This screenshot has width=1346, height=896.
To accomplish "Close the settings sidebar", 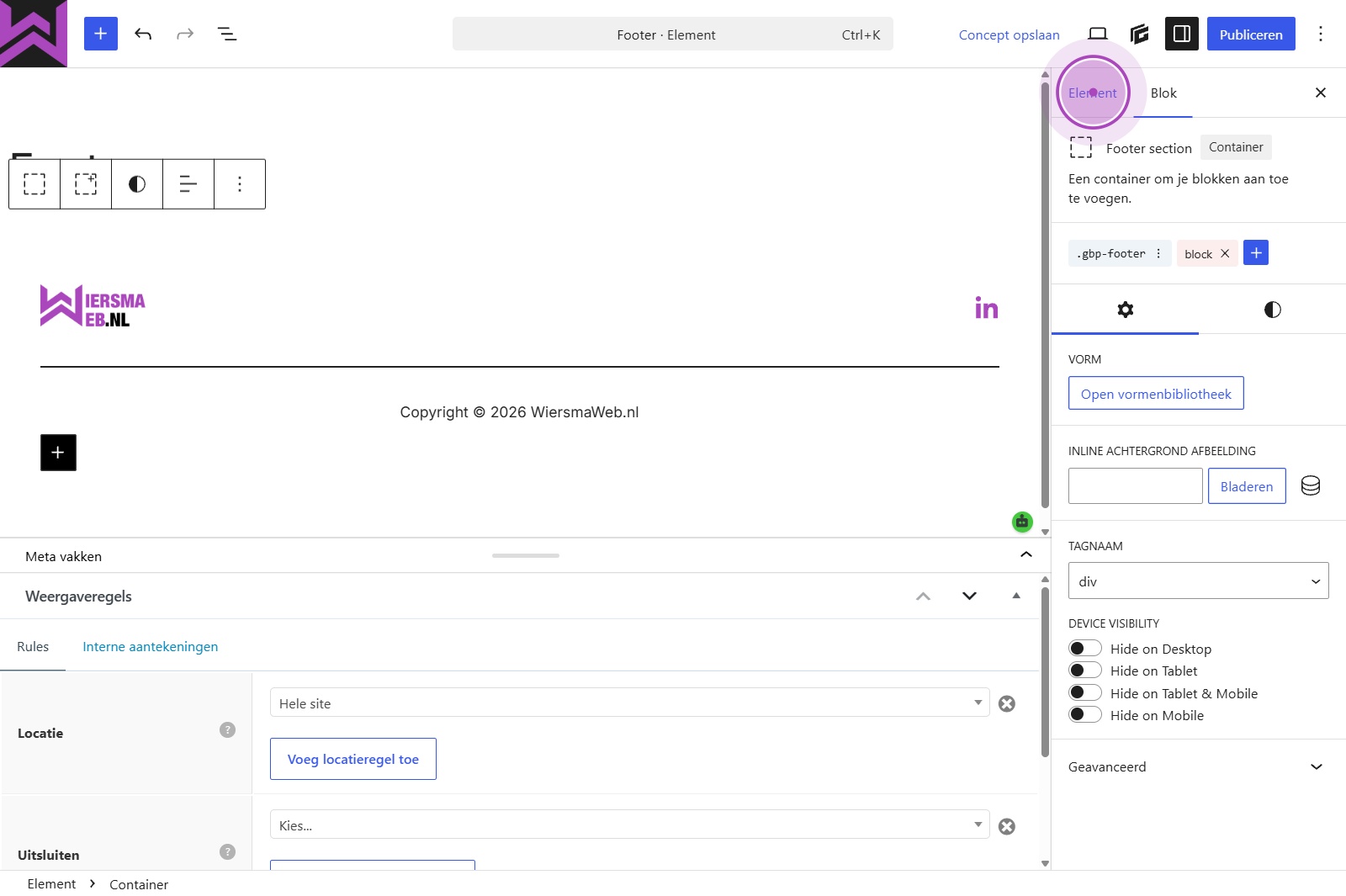I will tap(1321, 93).
